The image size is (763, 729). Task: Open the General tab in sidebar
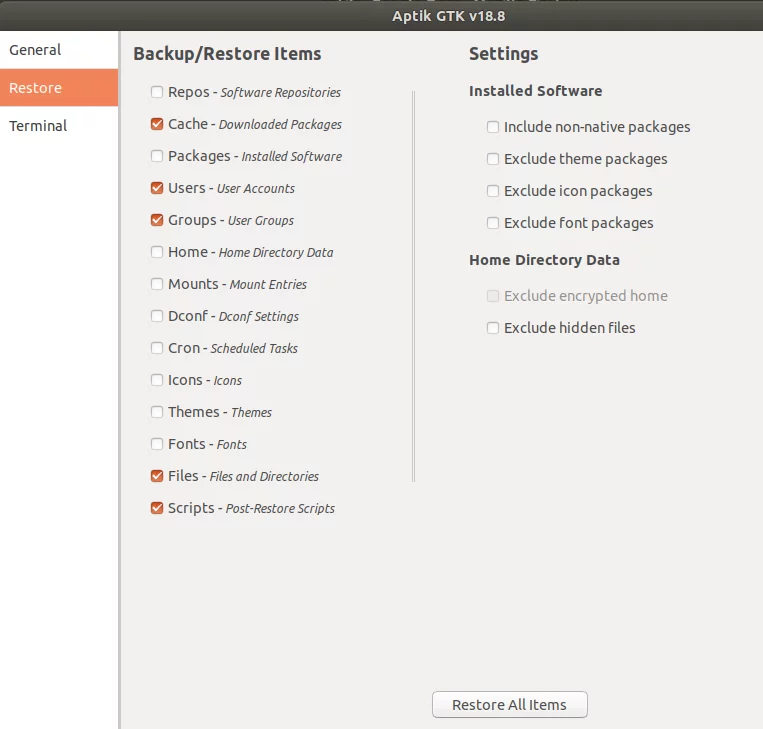(59, 50)
